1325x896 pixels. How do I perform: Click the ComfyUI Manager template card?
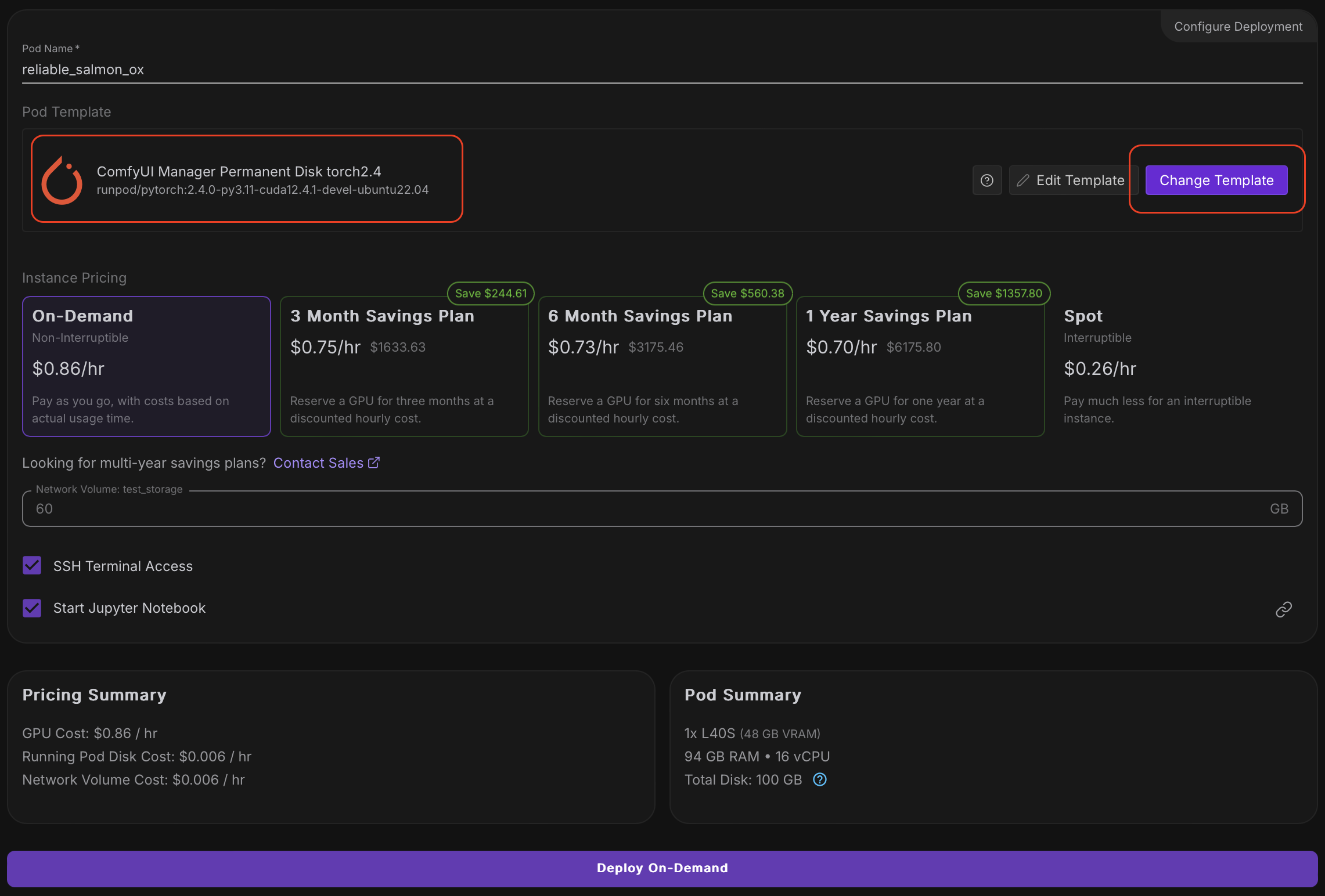coord(247,179)
